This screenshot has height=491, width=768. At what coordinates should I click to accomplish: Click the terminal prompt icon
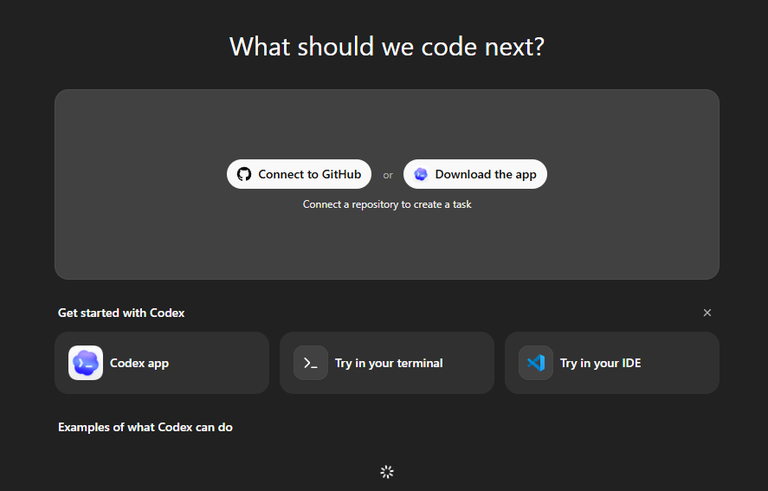pos(311,363)
